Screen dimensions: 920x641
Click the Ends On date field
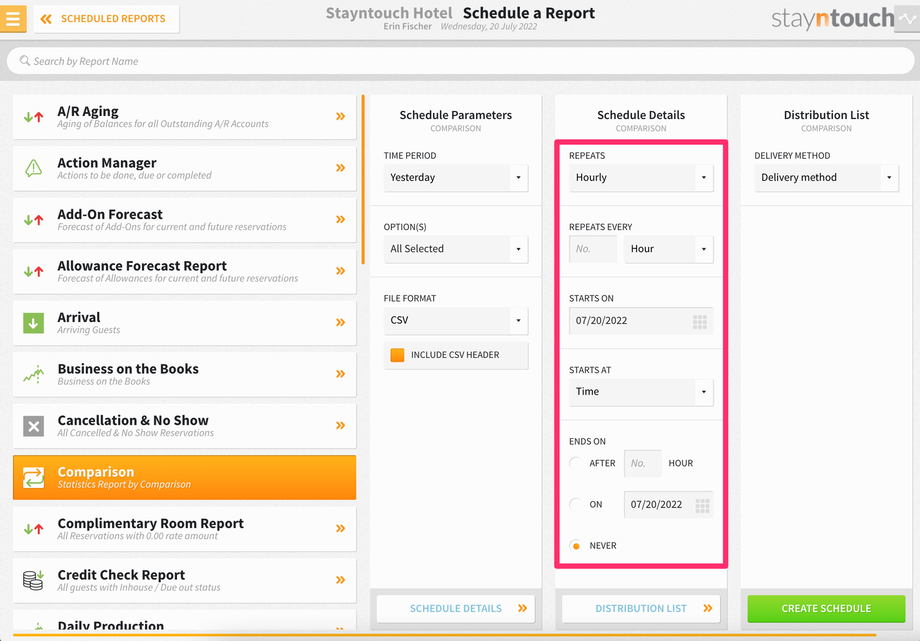[668, 505]
